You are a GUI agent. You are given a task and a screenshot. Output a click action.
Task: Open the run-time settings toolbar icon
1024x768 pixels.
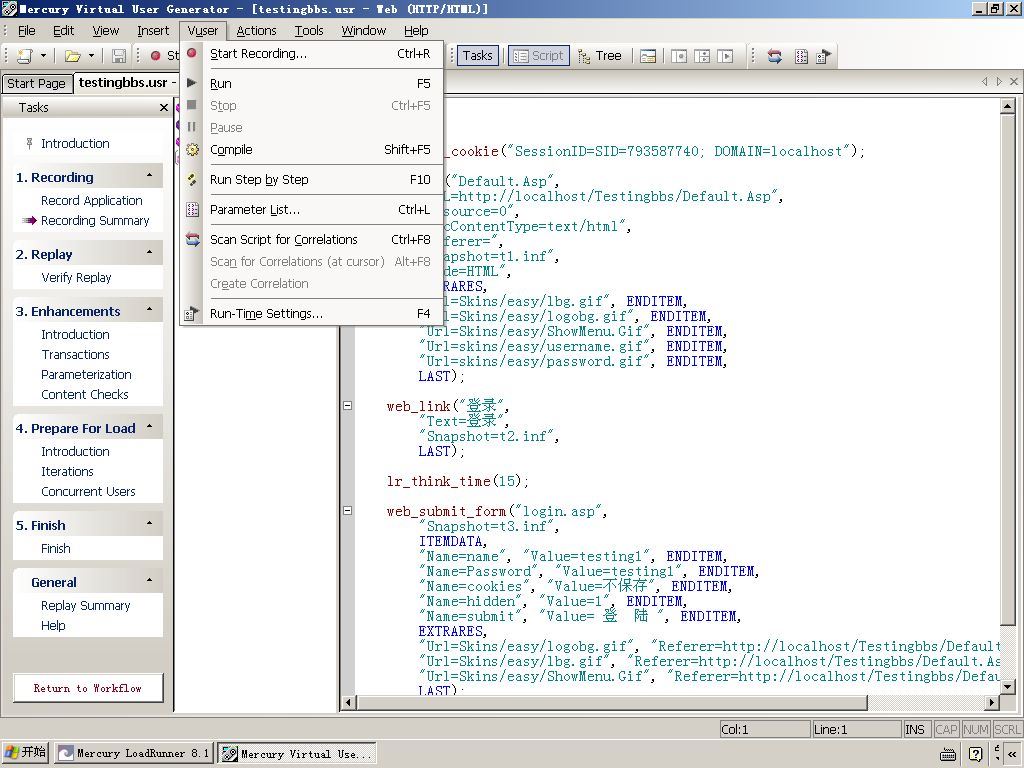tap(824, 56)
